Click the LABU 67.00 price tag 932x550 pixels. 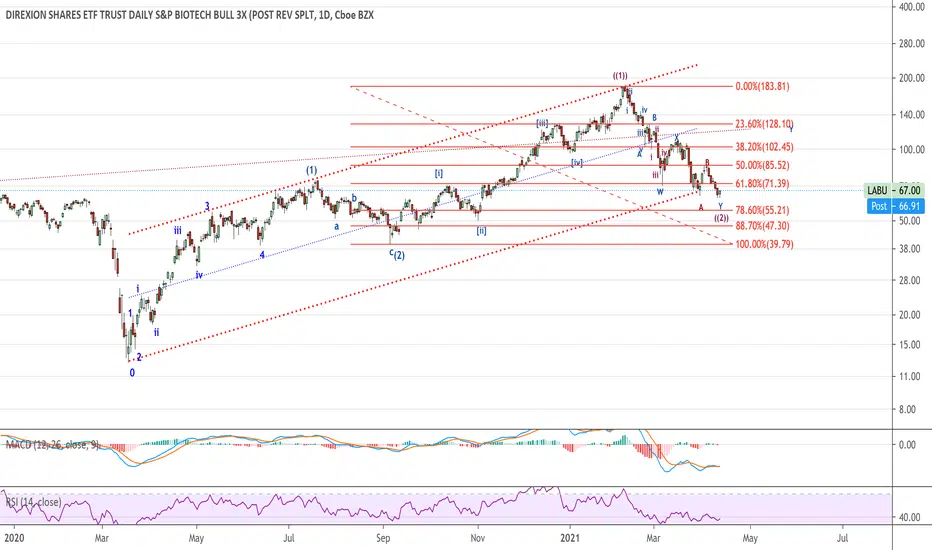click(x=894, y=190)
